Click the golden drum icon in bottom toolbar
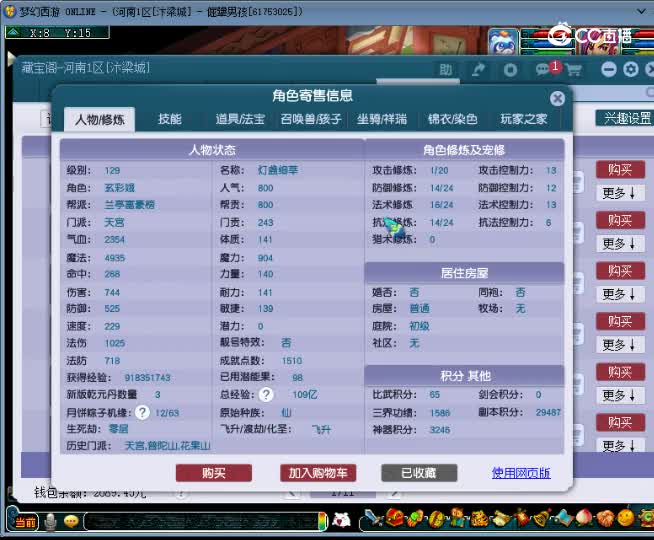Viewport: 654px width, 540px height. point(437,519)
